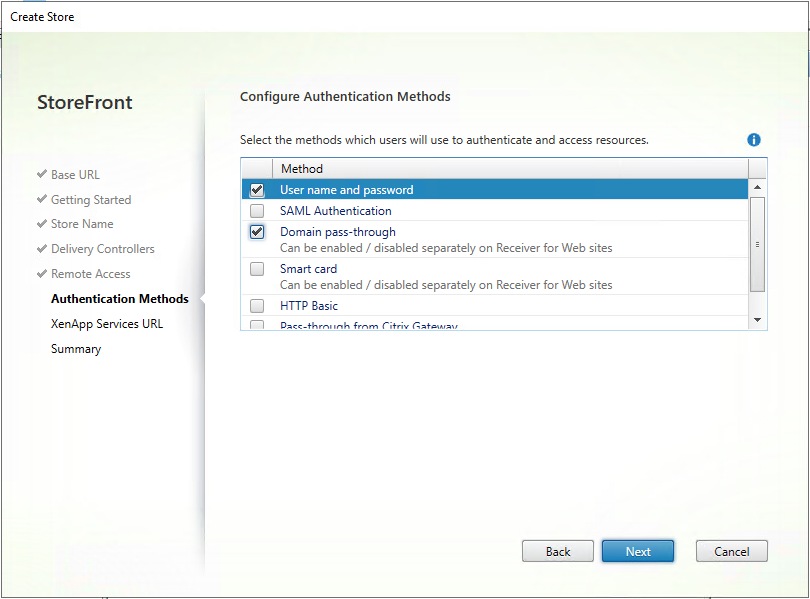Screen dimensions: 810x599
Task: Click the Back button
Action: point(558,550)
